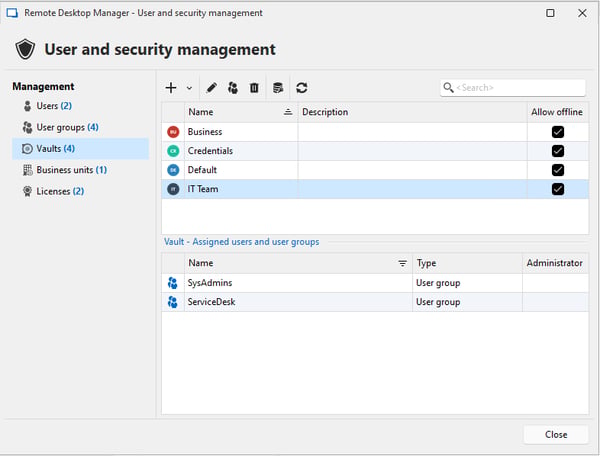Click the filter icon in assigned Name header
The width and height of the screenshot is (600, 456).
(x=403, y=264)
